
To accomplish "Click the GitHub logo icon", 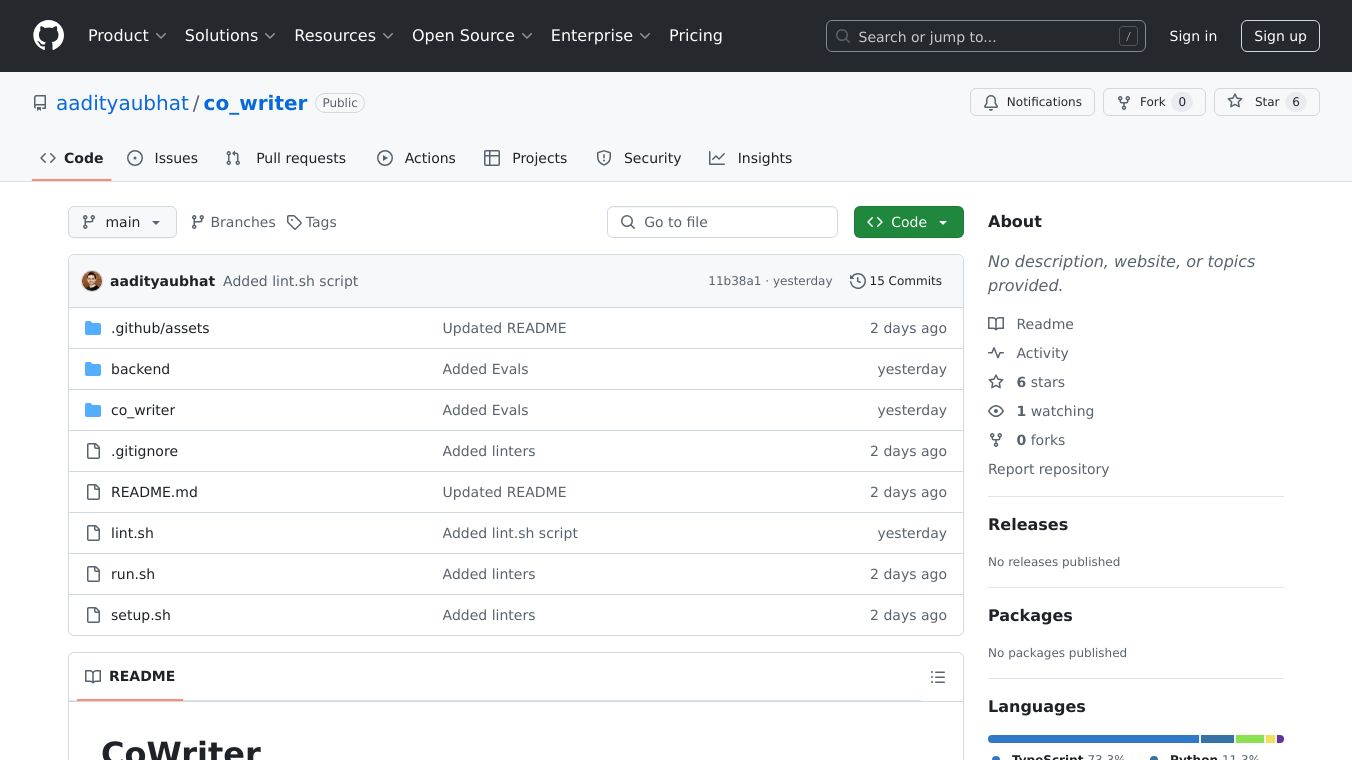I will coord(48,36).
